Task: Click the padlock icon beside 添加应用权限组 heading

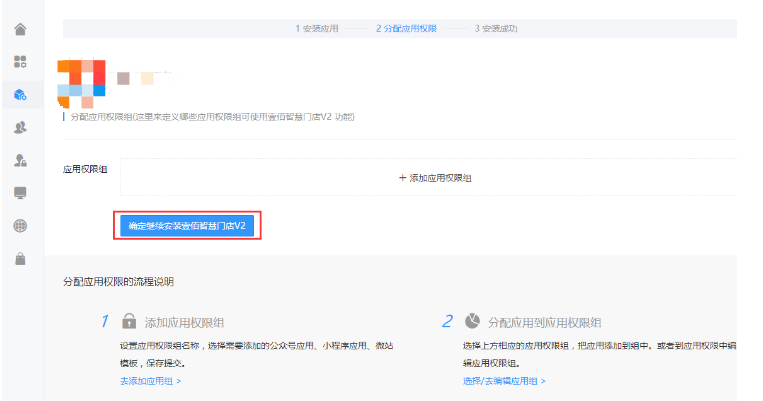Action: coord(128,322)
